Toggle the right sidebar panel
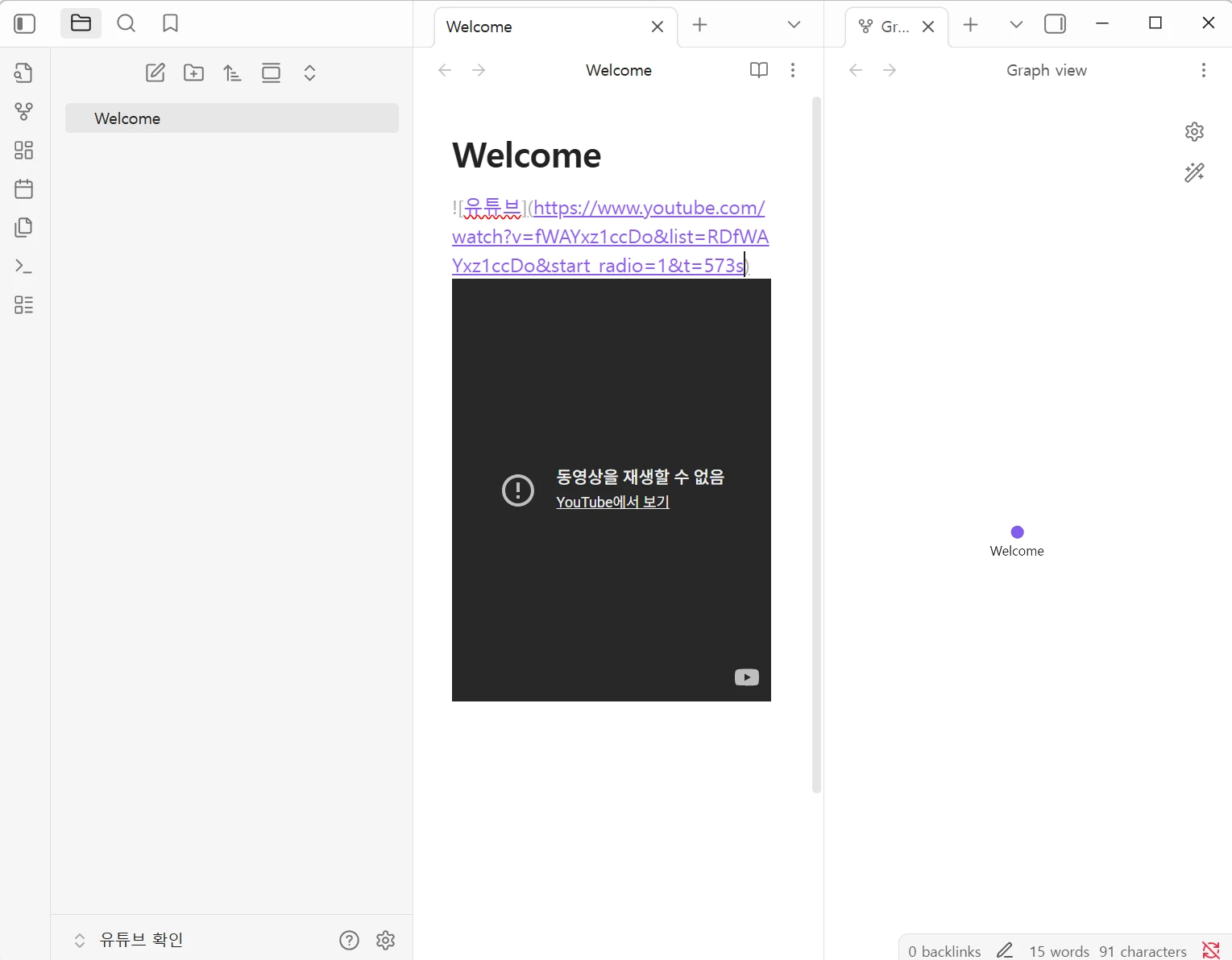The width and height of the screenshot is (1232, 960). (1055, 24)
